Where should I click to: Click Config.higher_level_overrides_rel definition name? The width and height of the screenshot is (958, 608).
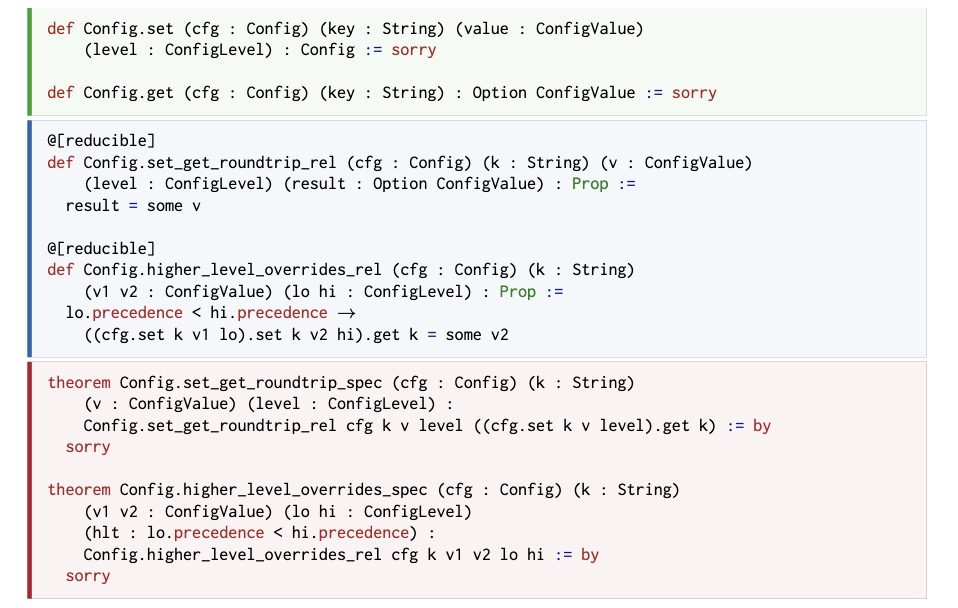pyautogui.click(x=232, y=270)
